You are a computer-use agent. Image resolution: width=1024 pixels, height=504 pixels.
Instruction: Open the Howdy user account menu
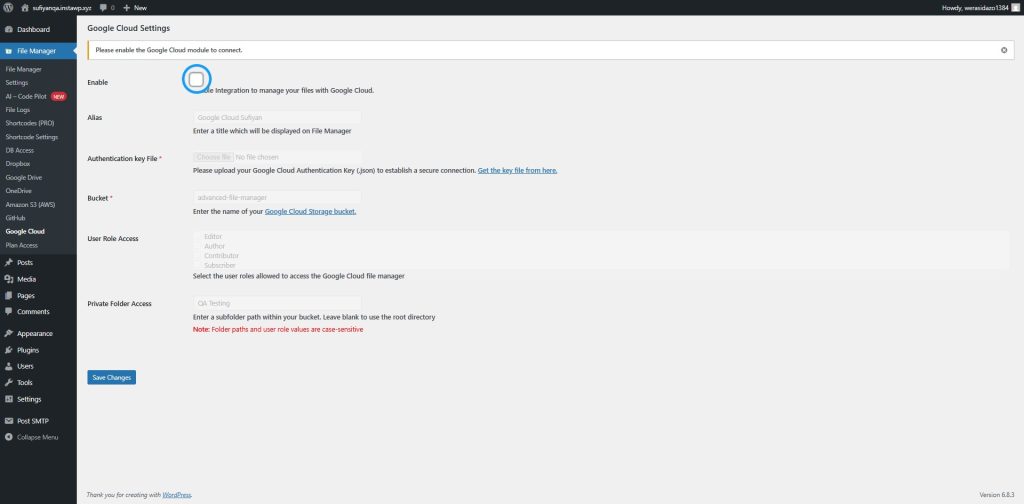tap(978, 7)
